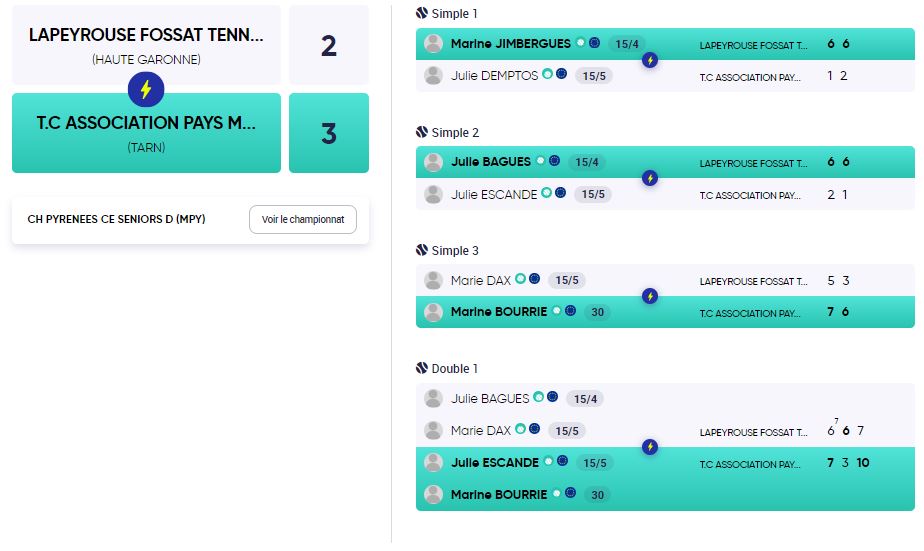Open the 'Voir le championnat' button
The height and width of the screenshot is (551, 924).
pos(302,219)
